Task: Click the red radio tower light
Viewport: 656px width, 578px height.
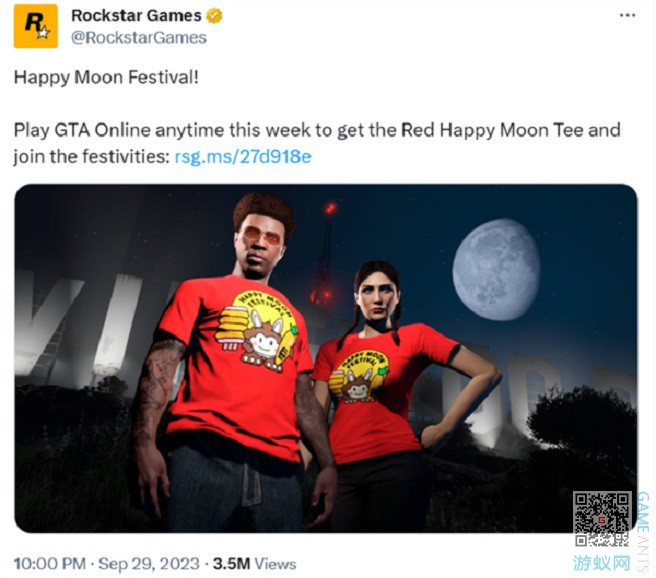Action: click(331, 207)
